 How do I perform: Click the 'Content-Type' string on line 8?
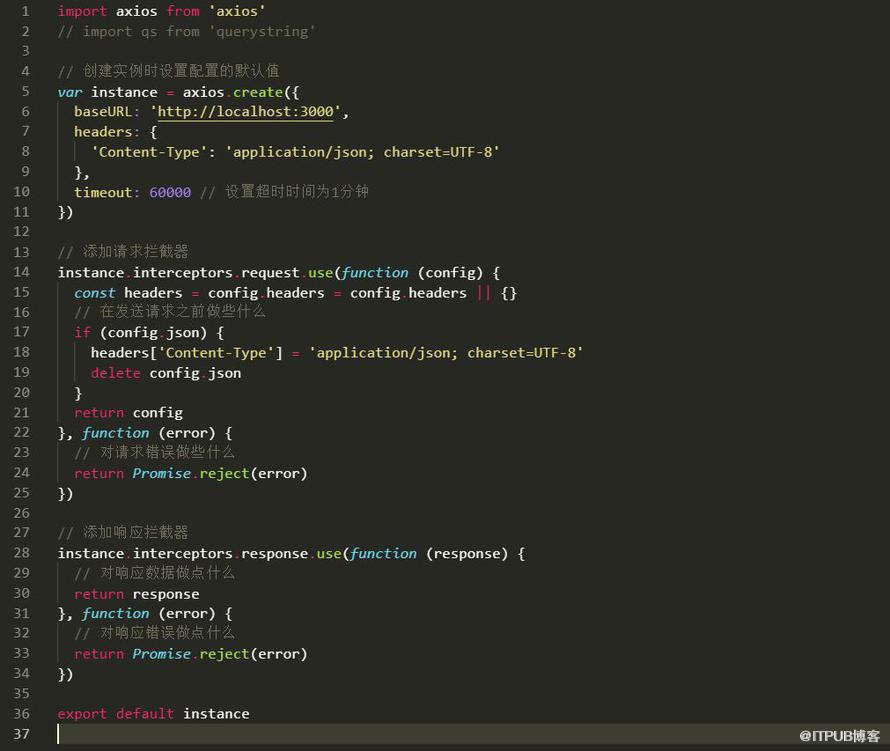[x=149, y=152]
